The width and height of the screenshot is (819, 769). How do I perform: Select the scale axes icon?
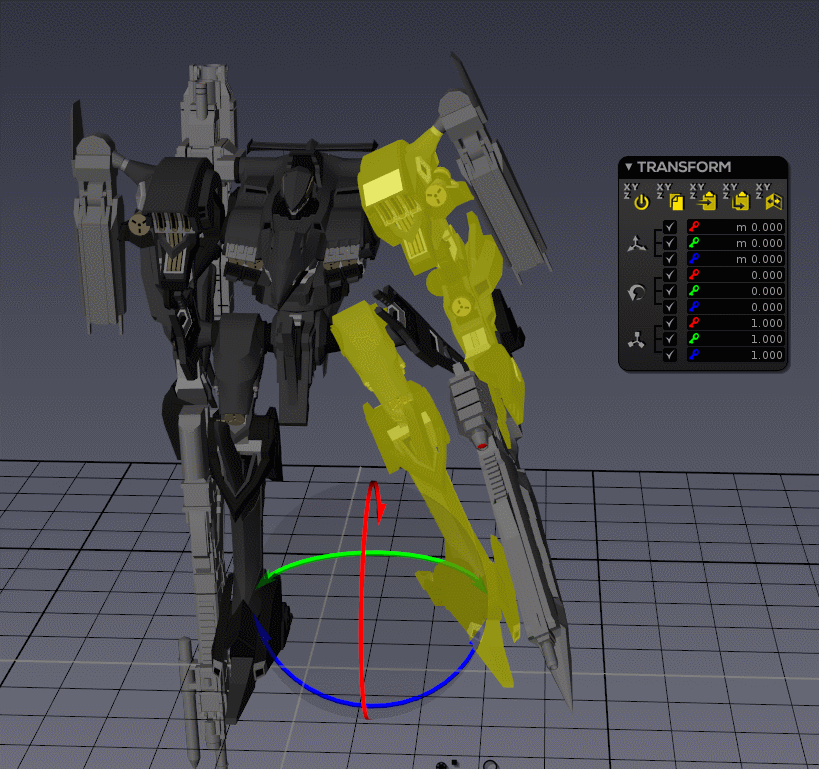tap(636, 340)
